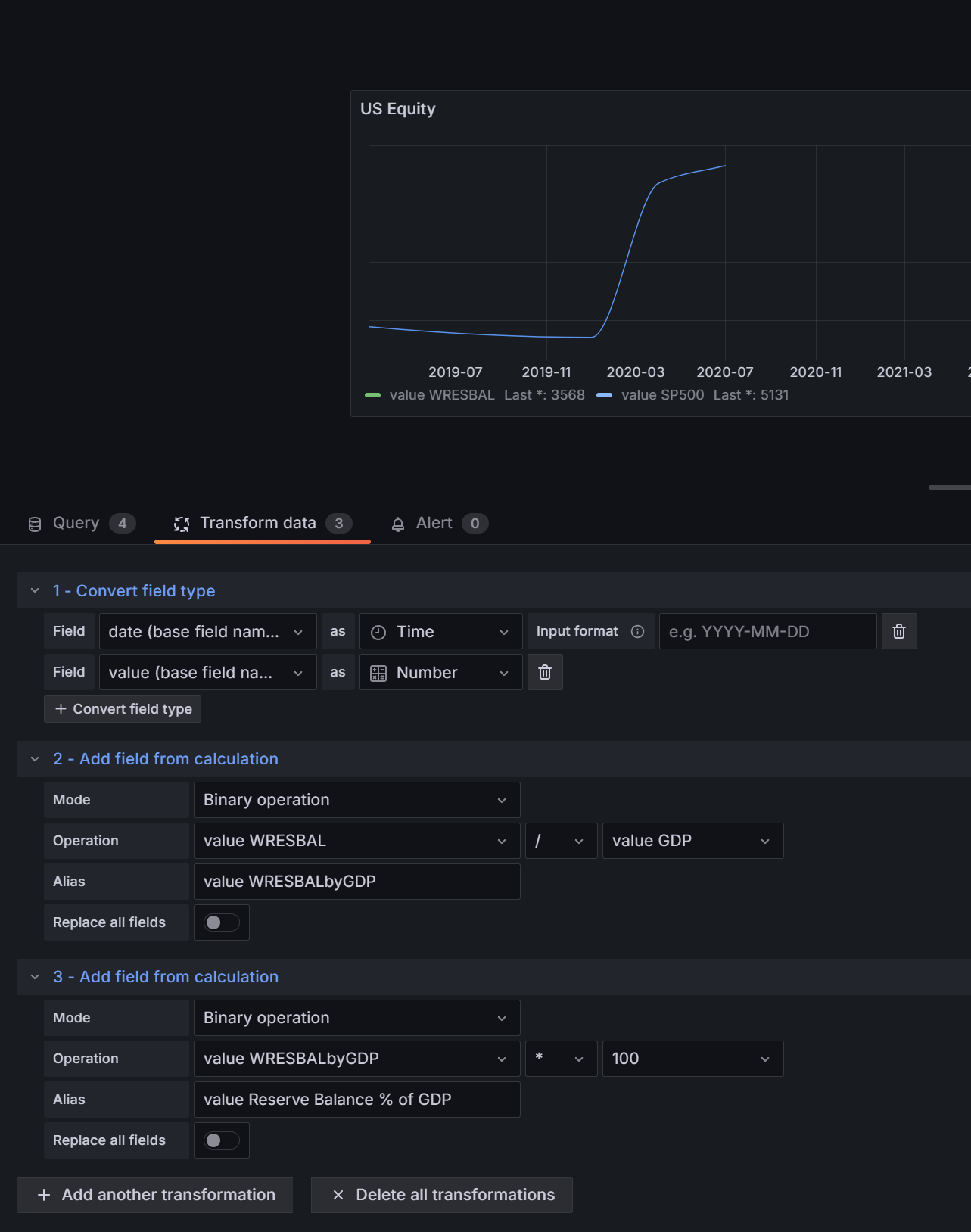Toggle Replace all fields in transformation 2
Screen dimensions: 971x1232
222,922
